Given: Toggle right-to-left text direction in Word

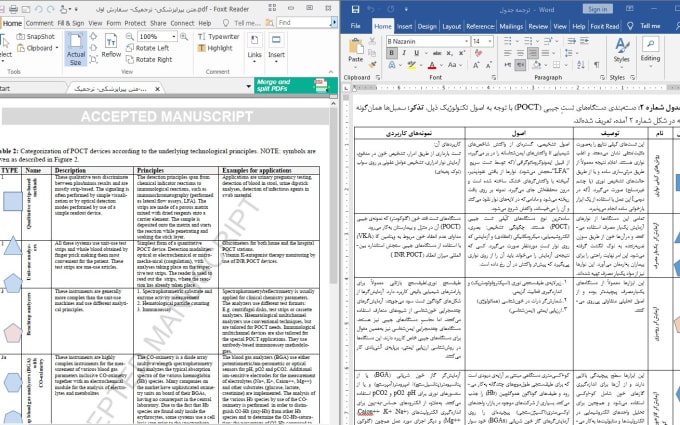Looking at the screenshot, I should pyautogui.click(x=520, y=65).
